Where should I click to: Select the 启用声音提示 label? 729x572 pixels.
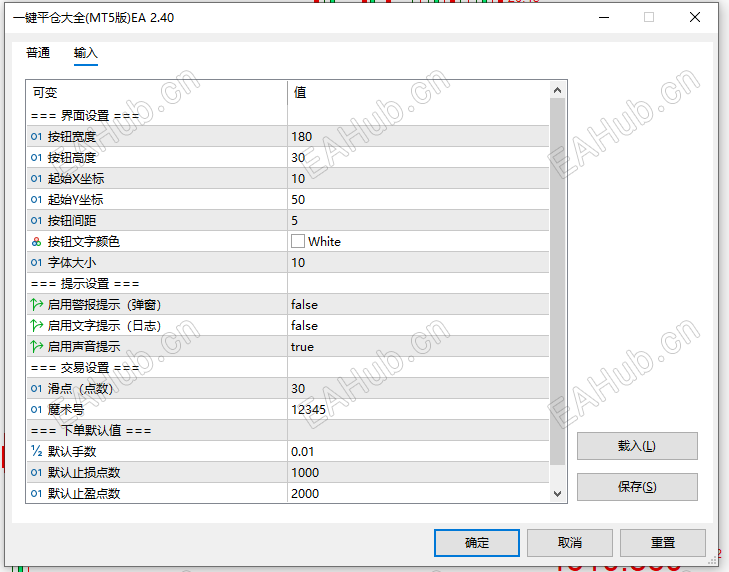[84, 346]
